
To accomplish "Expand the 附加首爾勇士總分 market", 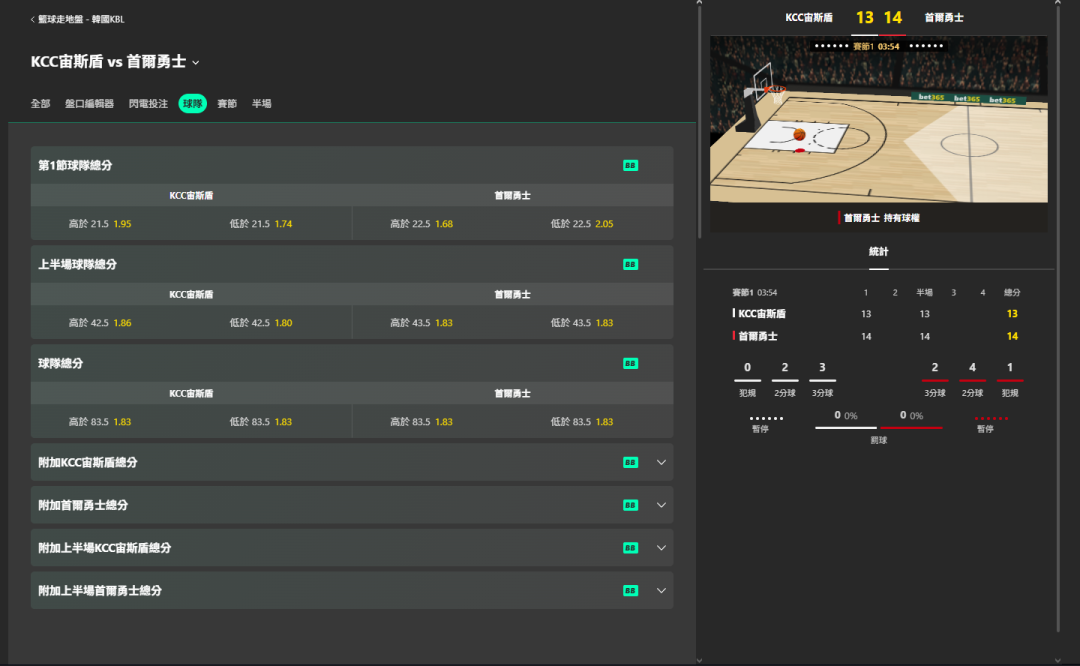I will pos(661,505).
